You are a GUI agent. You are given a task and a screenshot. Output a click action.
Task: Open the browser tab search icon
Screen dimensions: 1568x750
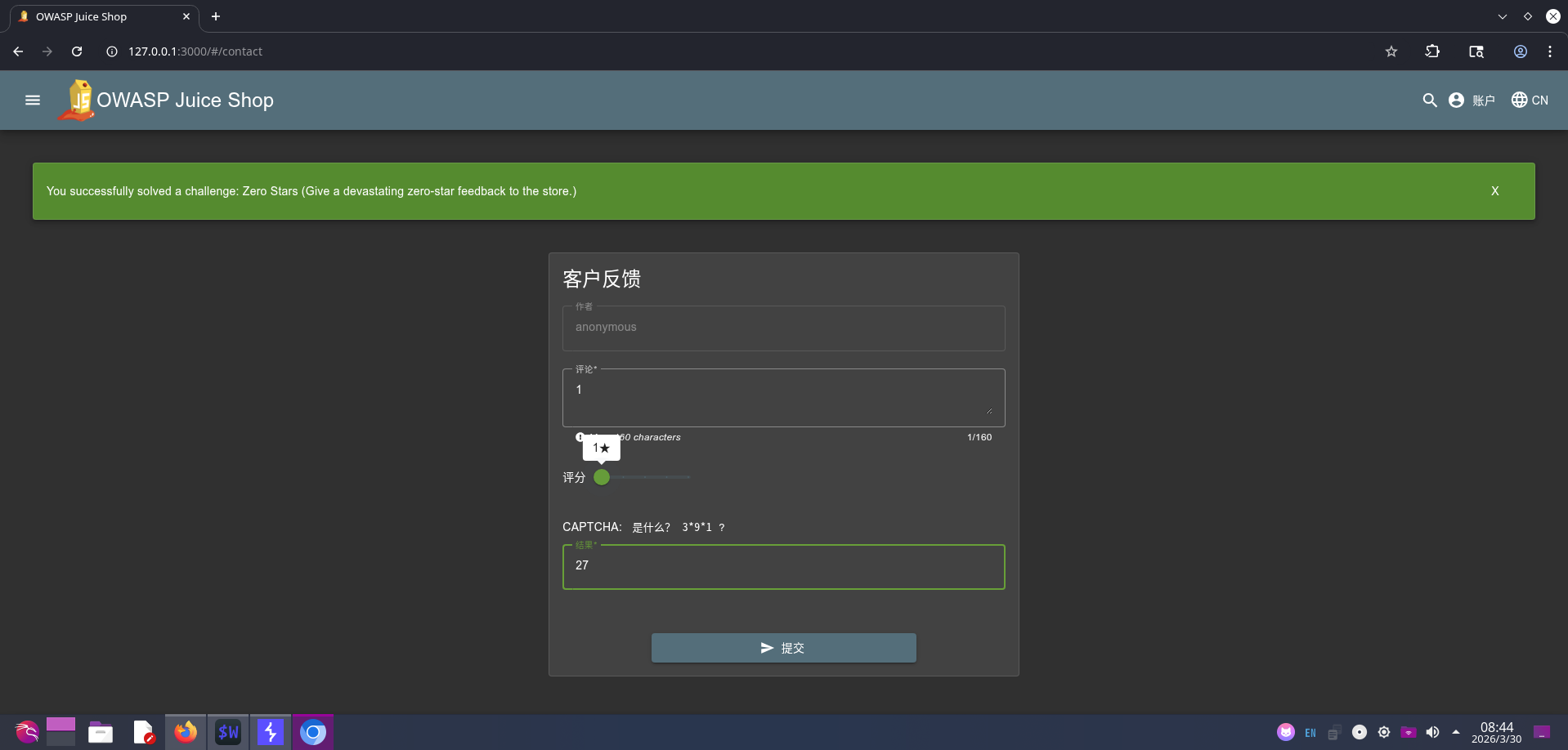pyautogui.click(x=1476, y=51)
